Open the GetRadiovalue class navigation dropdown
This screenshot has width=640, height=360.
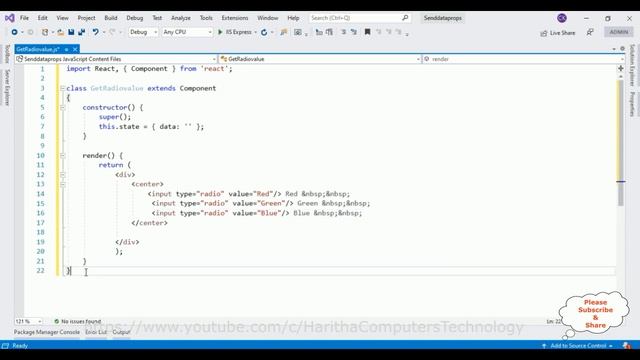(x=320, y=59)
